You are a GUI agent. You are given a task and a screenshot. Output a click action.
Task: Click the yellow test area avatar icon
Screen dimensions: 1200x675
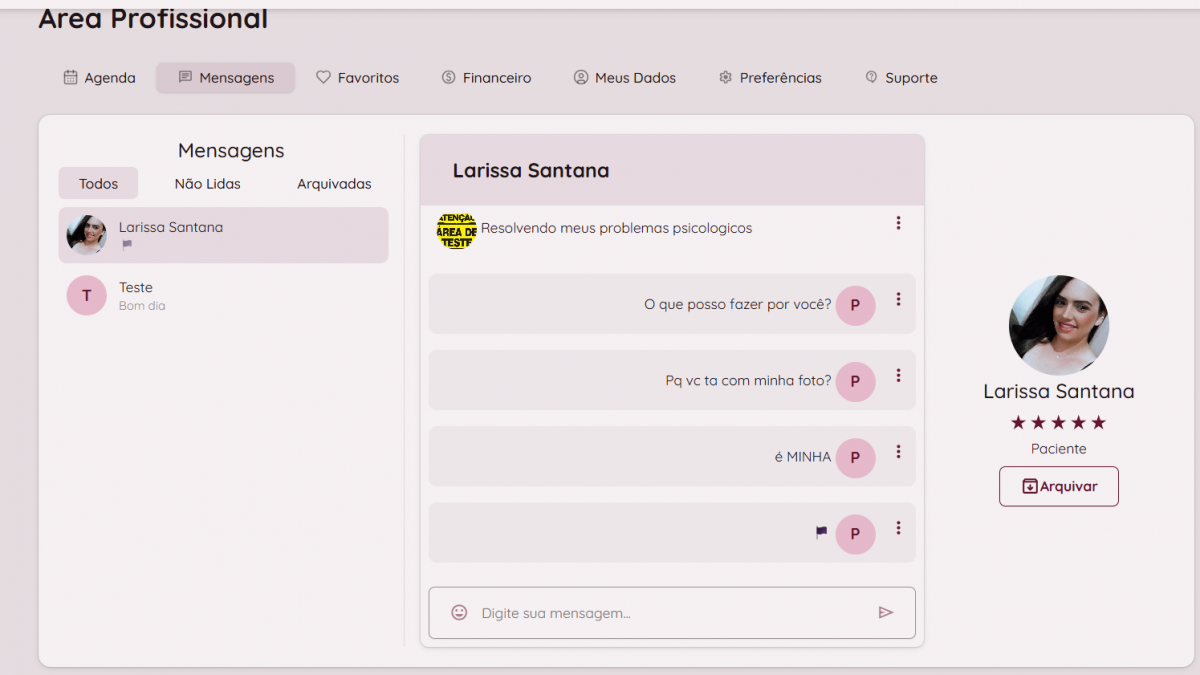tap(457, 230)
